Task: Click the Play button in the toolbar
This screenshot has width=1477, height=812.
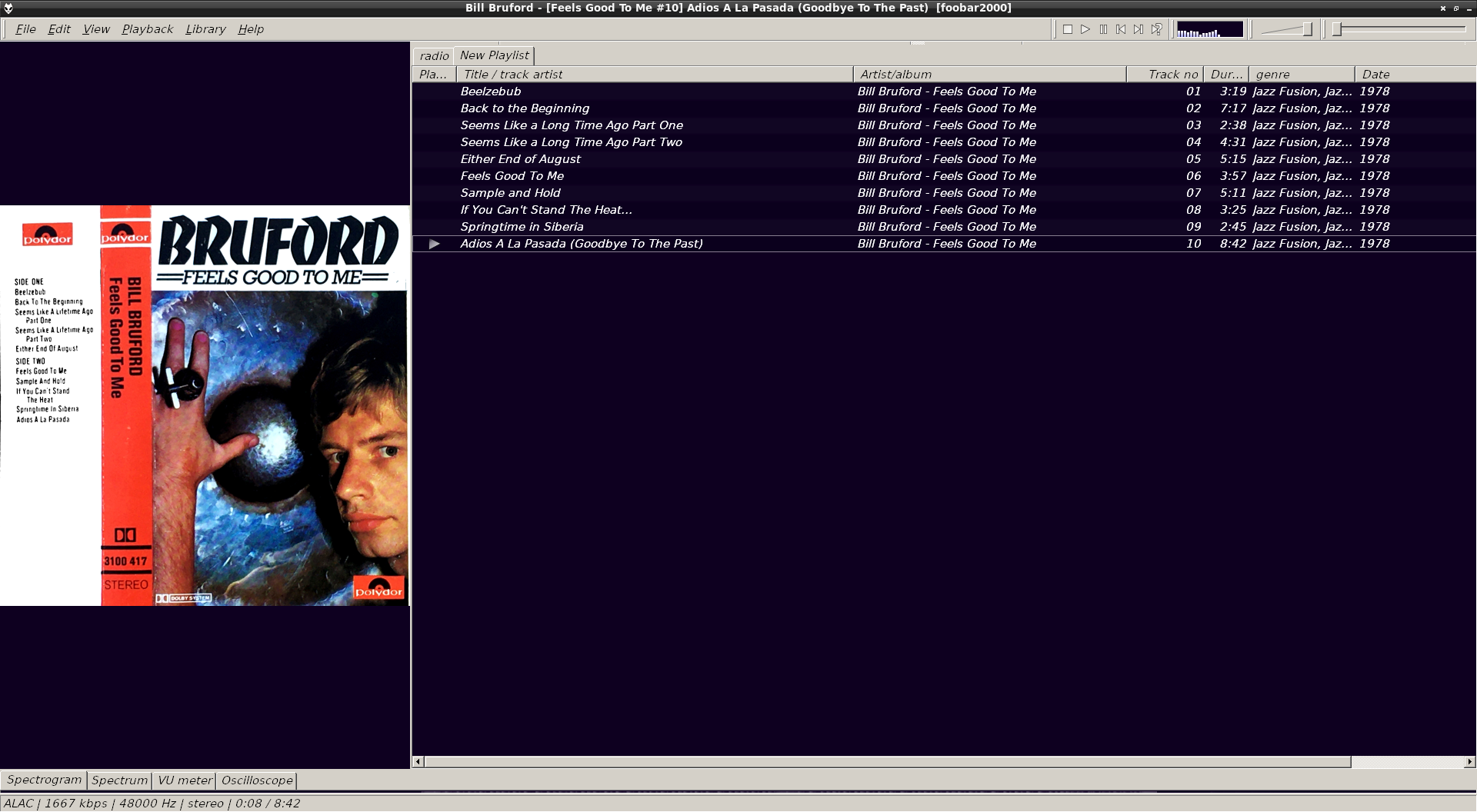Action: coord(1085,29)
